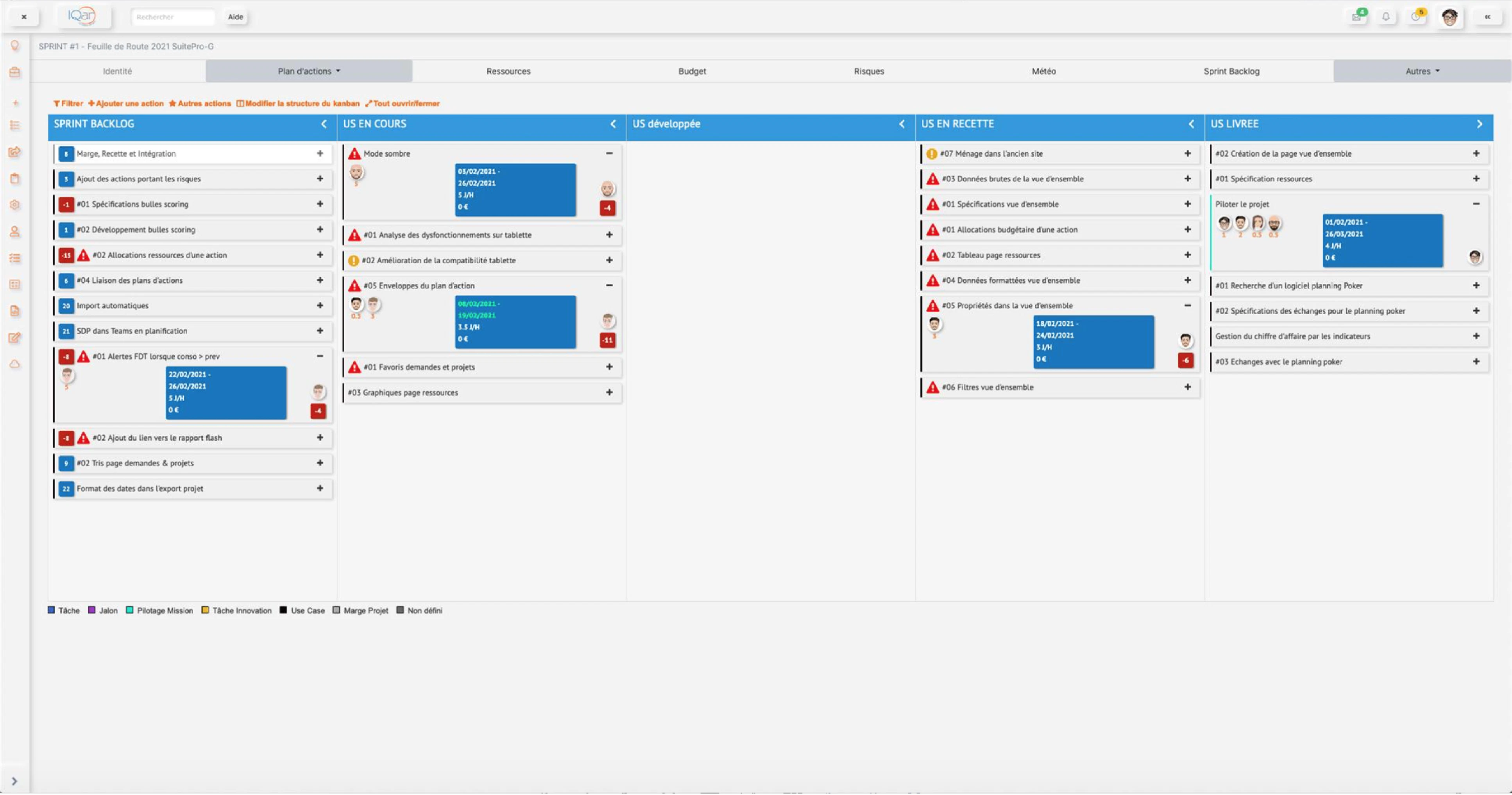This screenshot has width=1512, height=795.
Task: Click Ajouter une action link
Action: click(125, 103)
